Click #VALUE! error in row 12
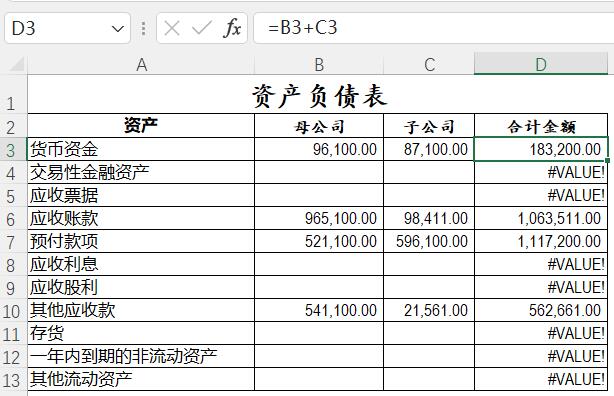Viewport: 614px width, 396px height. 541,356
